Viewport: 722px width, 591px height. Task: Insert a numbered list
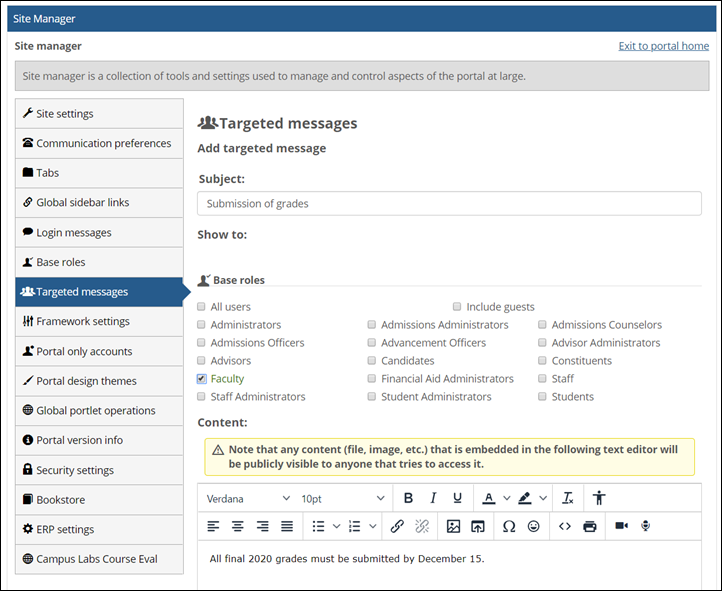(355, 526)
